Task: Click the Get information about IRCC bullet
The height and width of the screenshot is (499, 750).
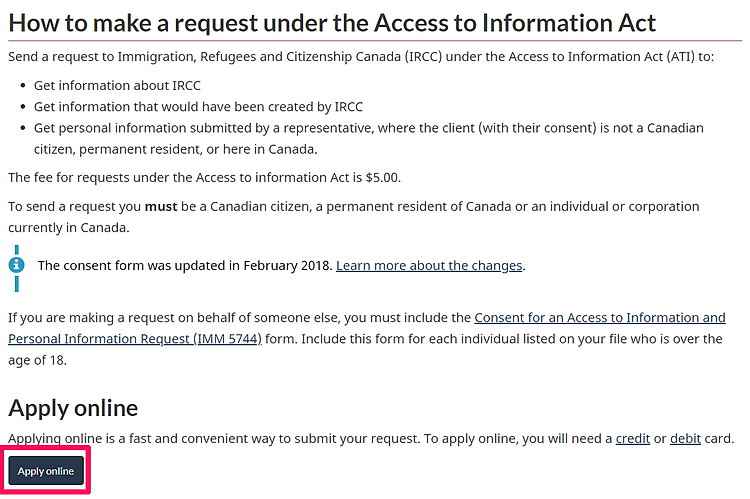Action: click(x=117, y=86)
